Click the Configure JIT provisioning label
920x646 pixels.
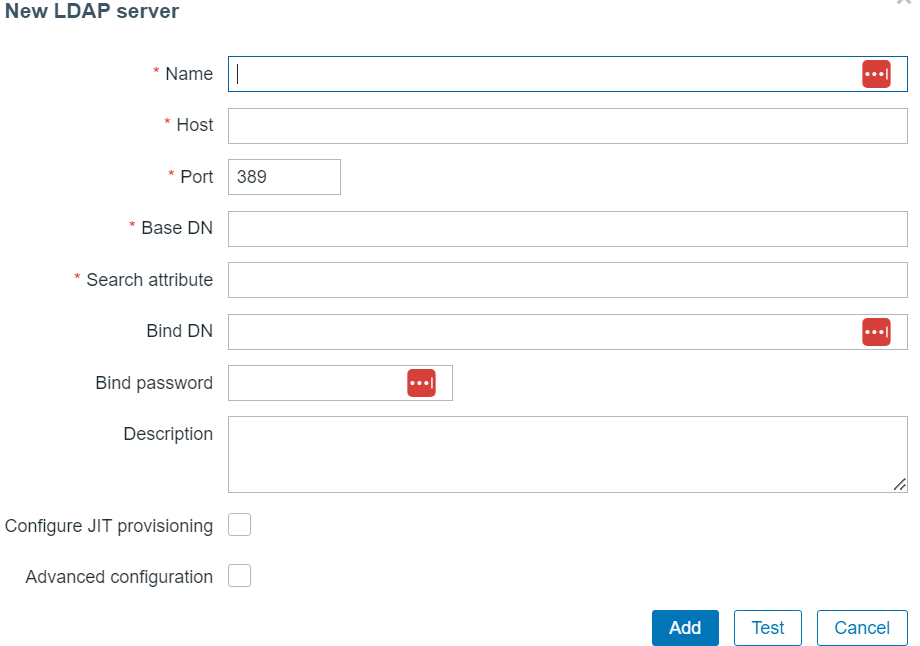point(109,526)
